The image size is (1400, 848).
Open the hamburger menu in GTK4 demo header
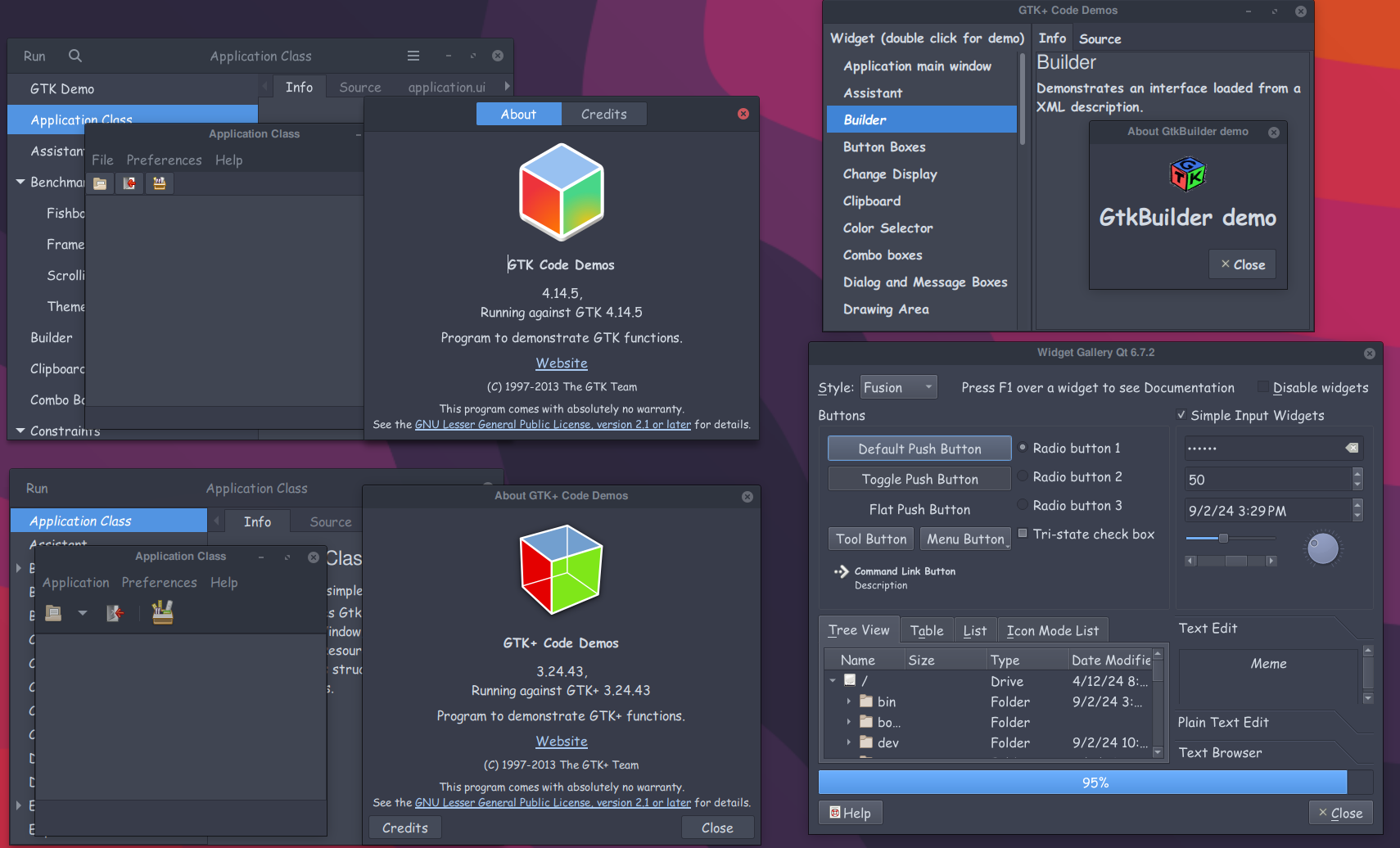tap(413, 56)
